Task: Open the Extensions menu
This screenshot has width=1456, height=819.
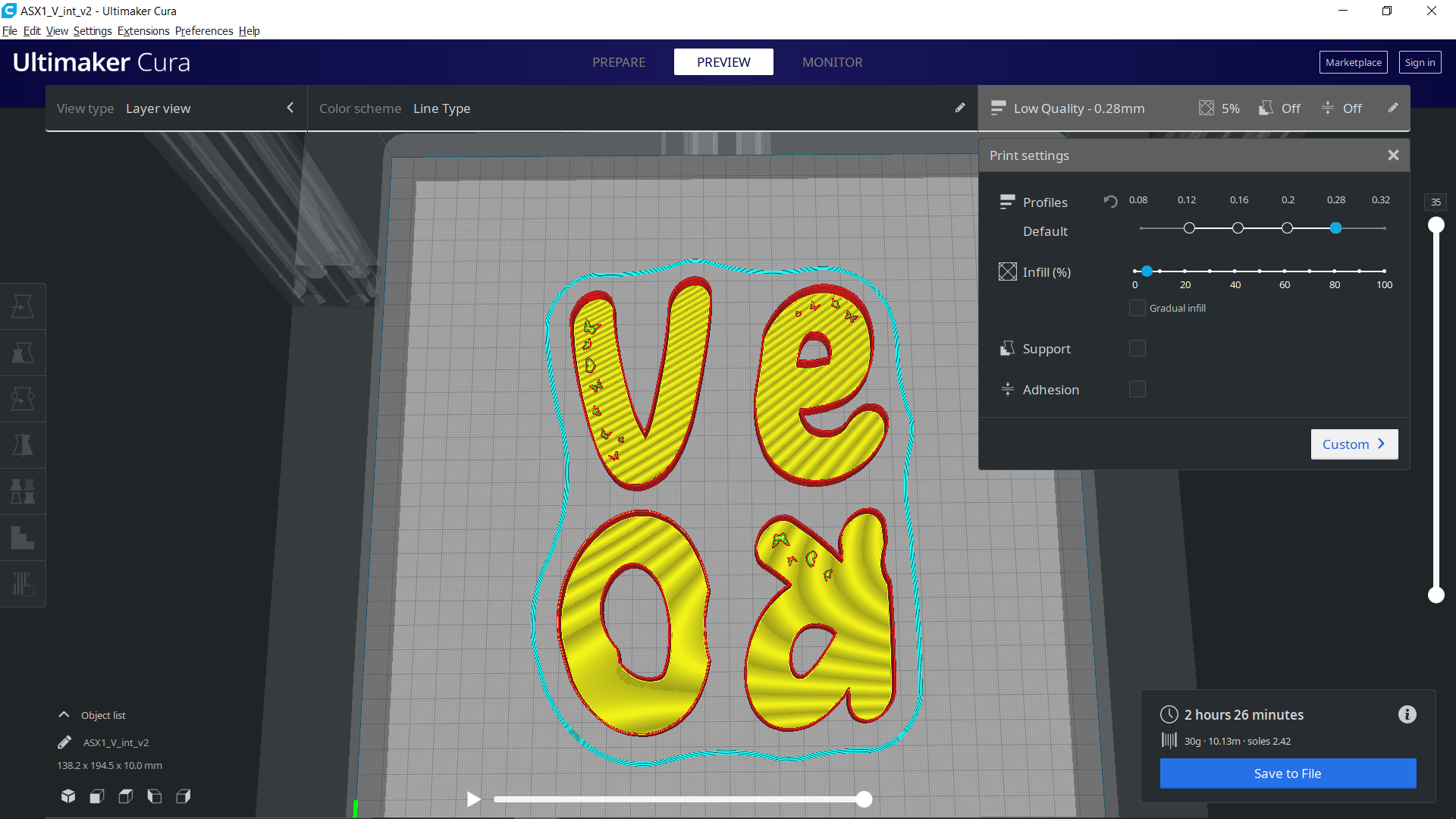Action: point(143,31)
